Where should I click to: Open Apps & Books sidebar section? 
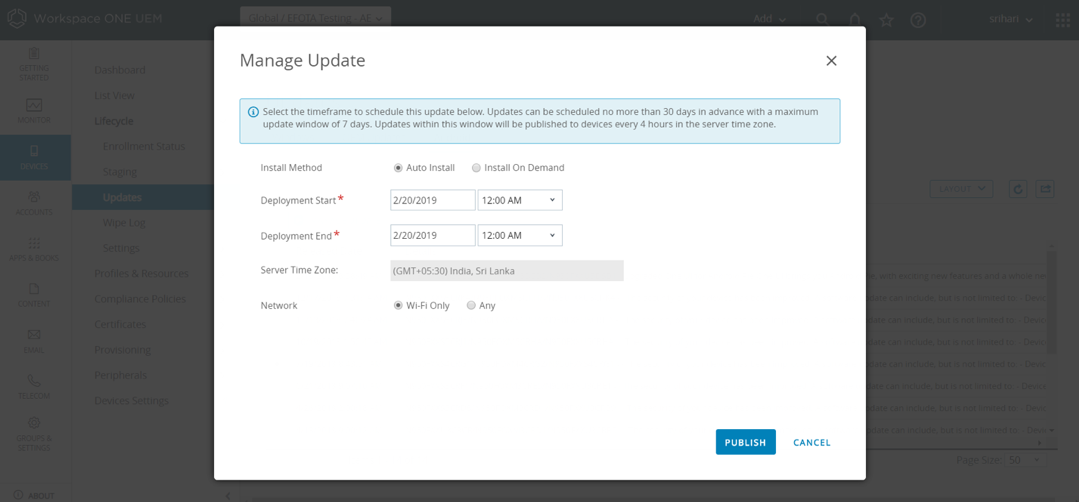[34, 249]
